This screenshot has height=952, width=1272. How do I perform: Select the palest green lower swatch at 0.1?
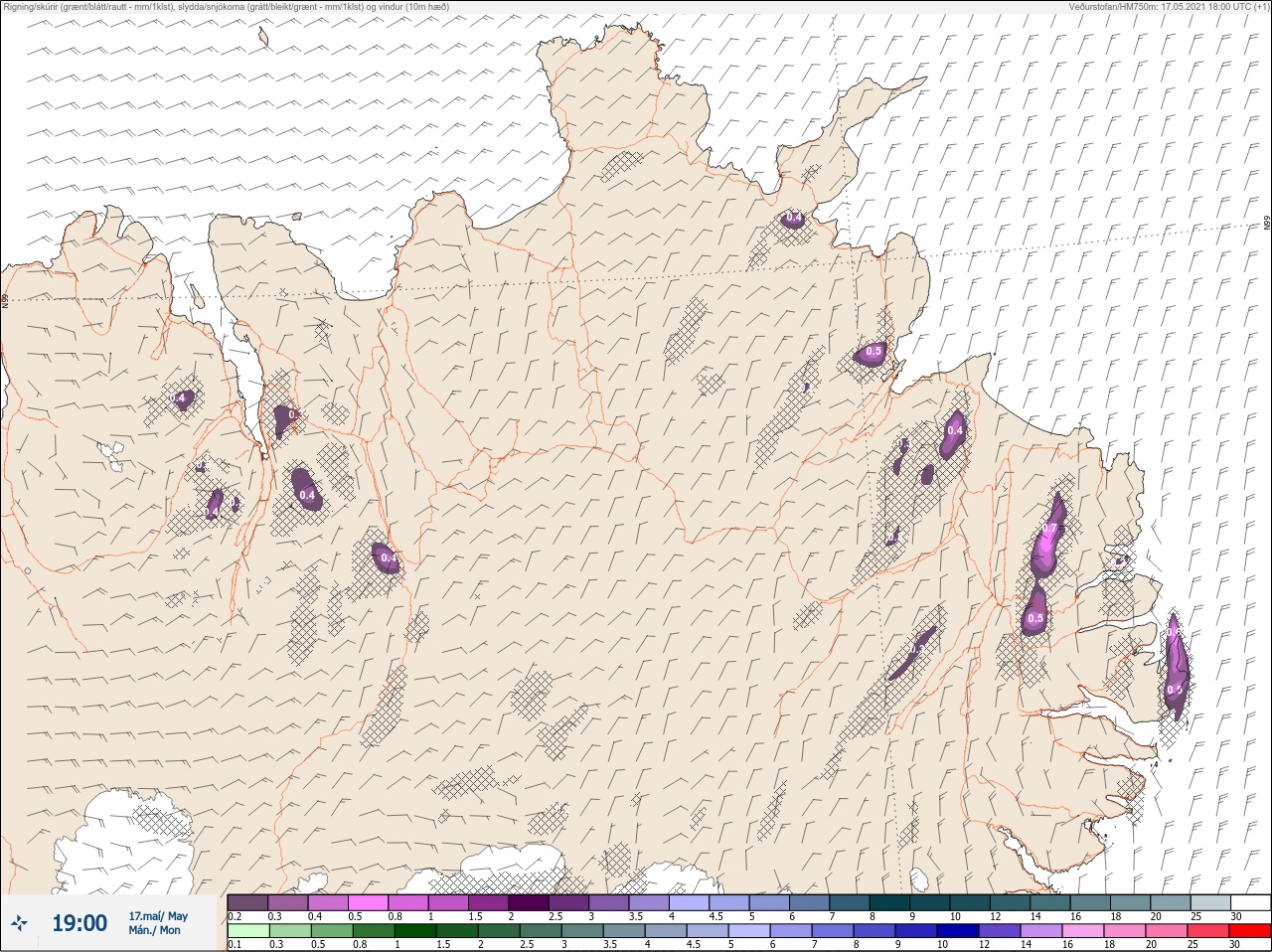pyautogui.click(x=248, y=931)
